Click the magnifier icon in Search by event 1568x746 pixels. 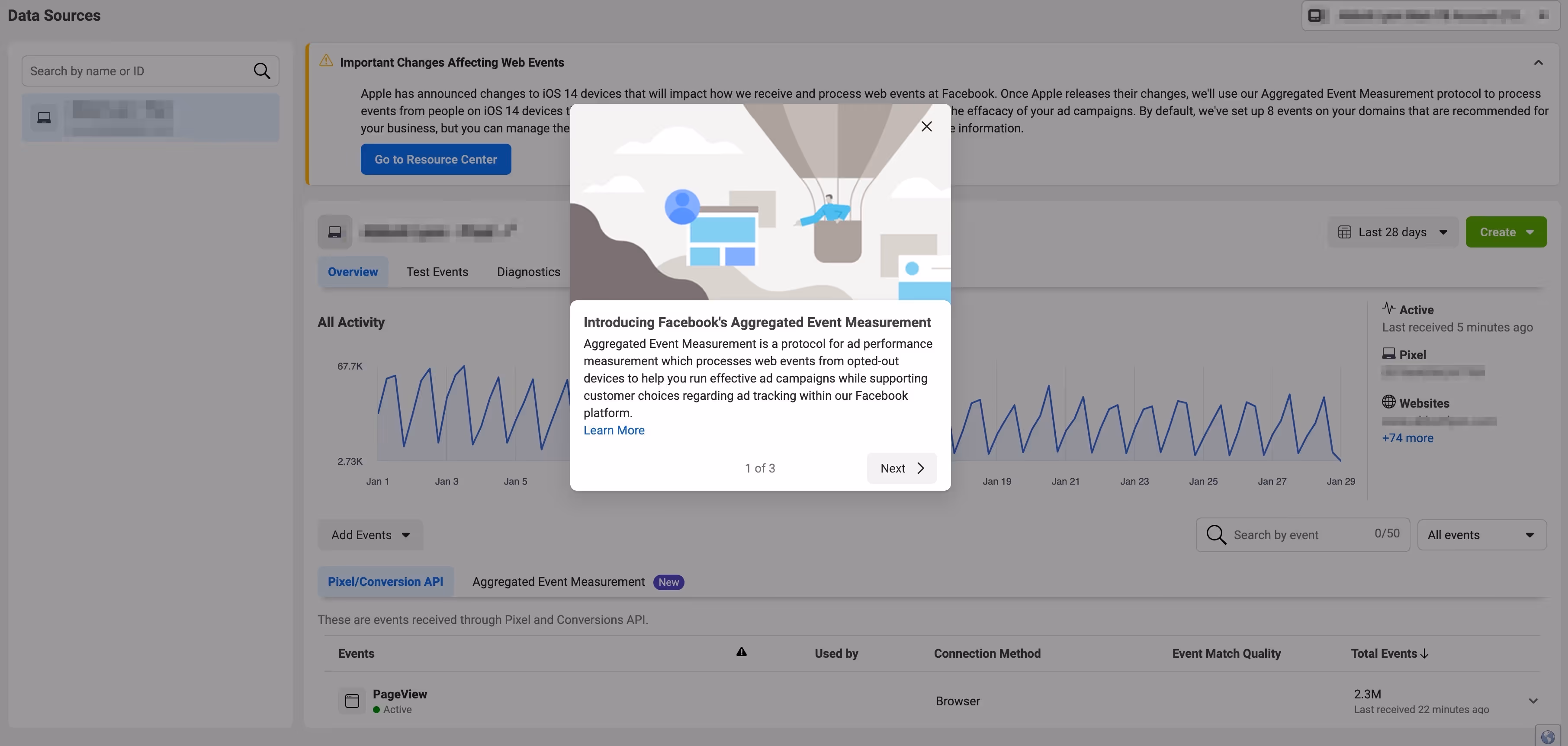point(1216,535)
